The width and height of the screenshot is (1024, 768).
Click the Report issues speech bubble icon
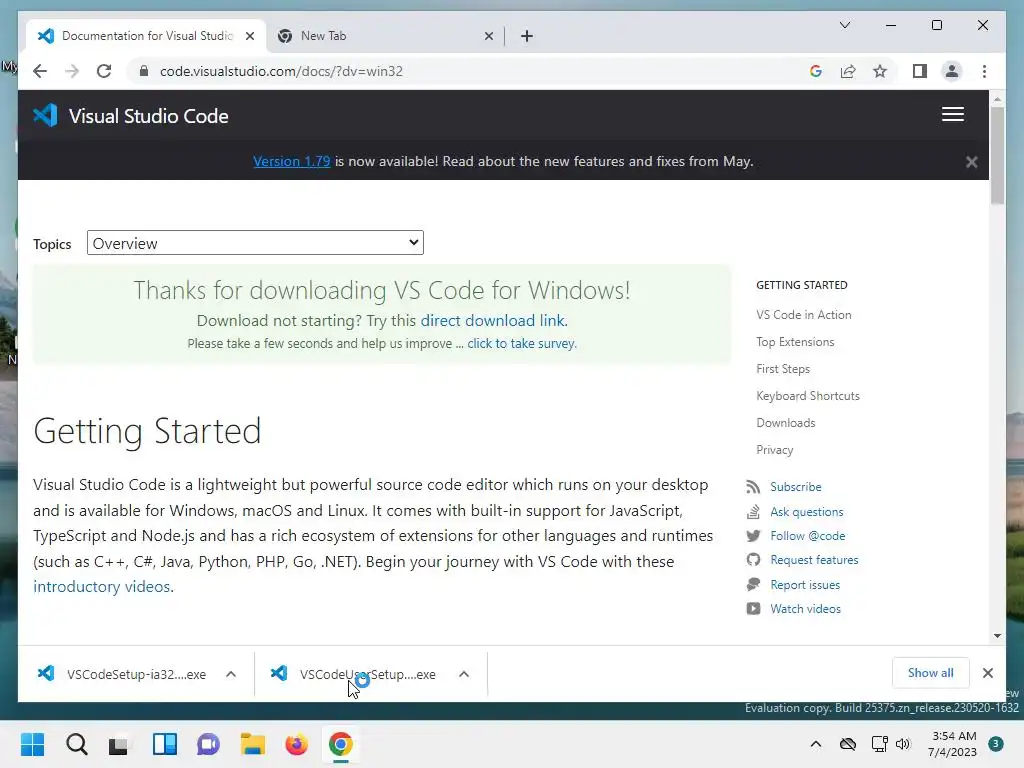[x=753, y=584]
